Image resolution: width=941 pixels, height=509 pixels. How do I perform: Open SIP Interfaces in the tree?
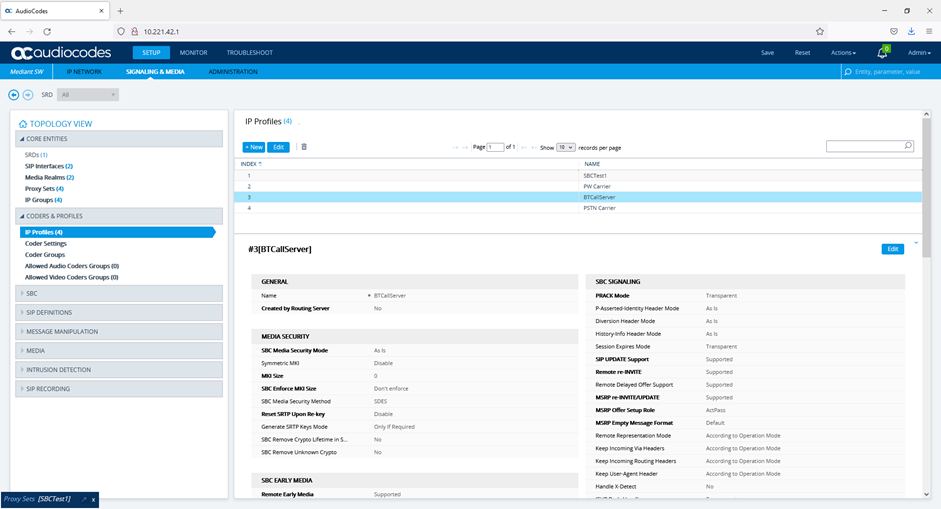pos(49,166)
